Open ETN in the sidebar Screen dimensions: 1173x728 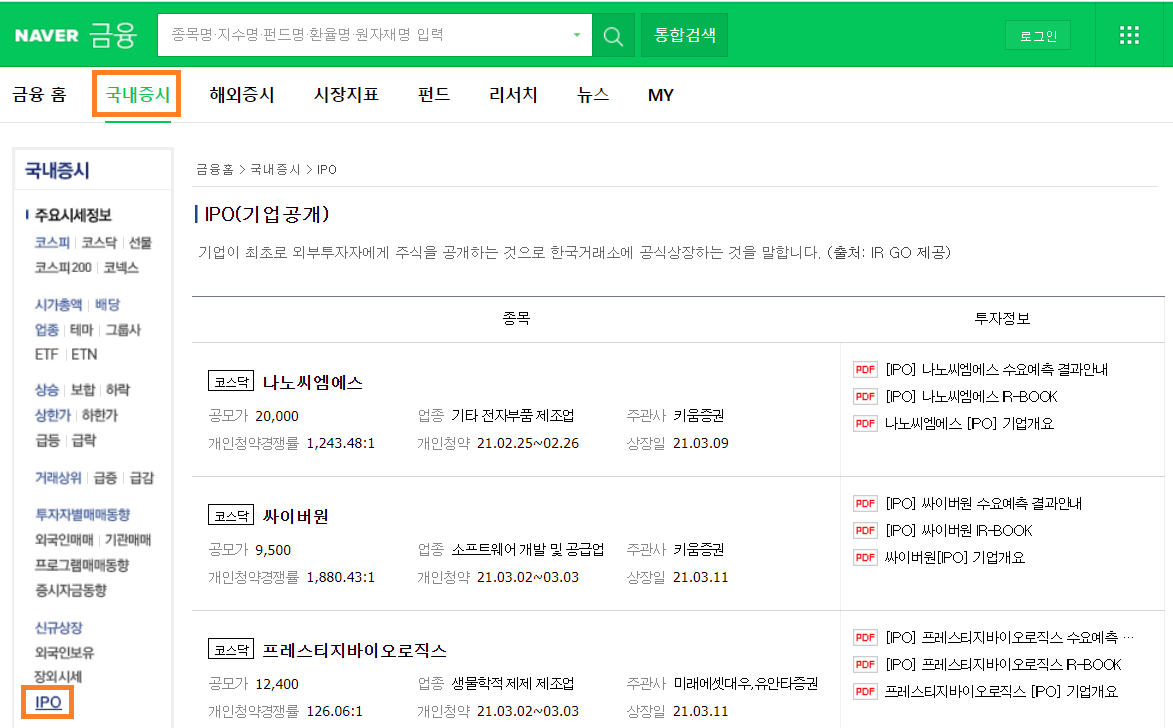[x=84, y=355]
